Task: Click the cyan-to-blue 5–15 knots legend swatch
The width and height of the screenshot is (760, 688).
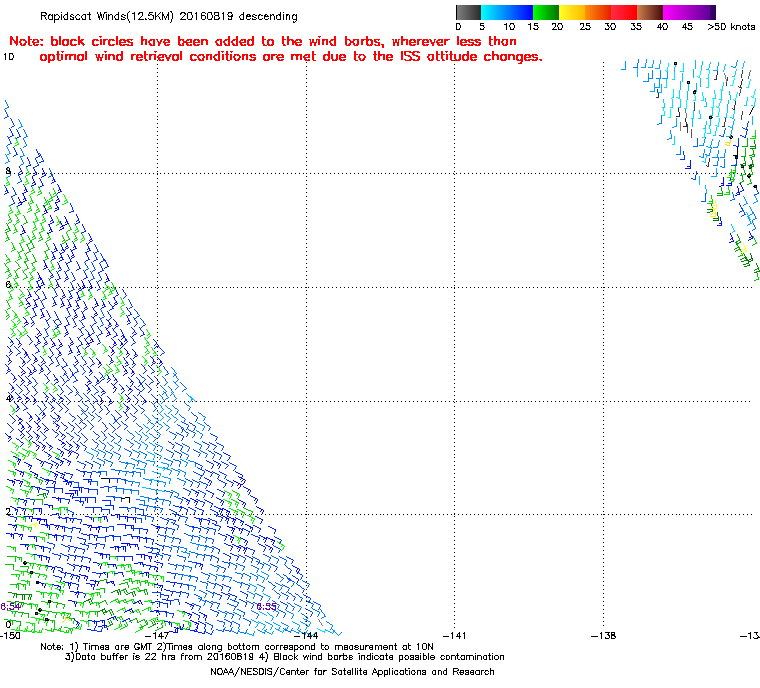Action: (507, 12)
